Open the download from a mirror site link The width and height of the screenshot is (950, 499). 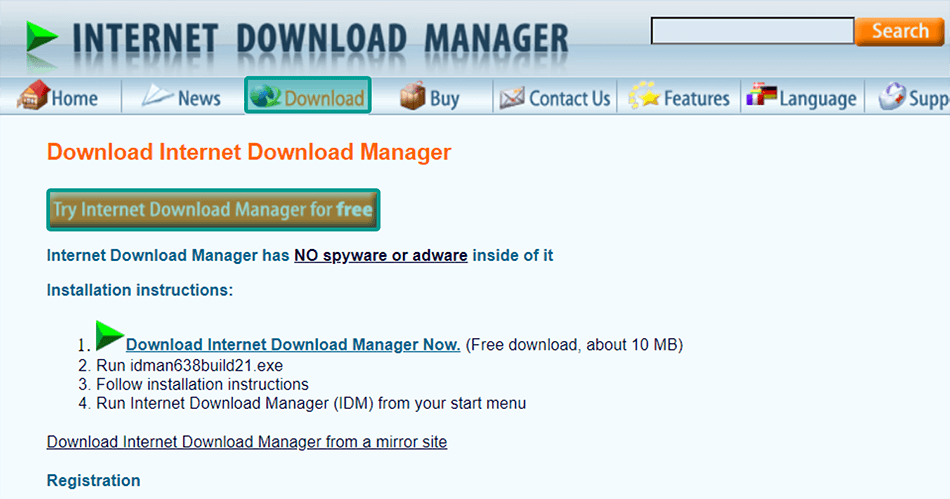click(247, 442)
